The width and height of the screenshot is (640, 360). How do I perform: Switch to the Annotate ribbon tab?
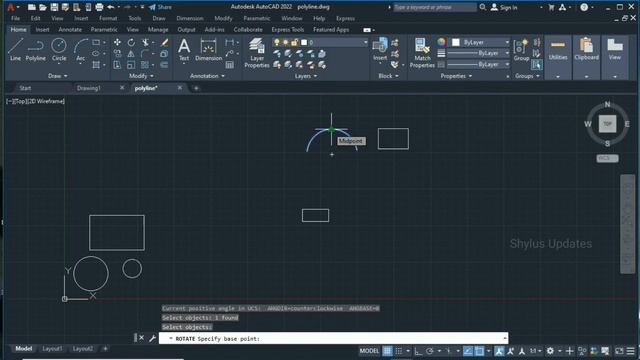click(x=70, y=30)
